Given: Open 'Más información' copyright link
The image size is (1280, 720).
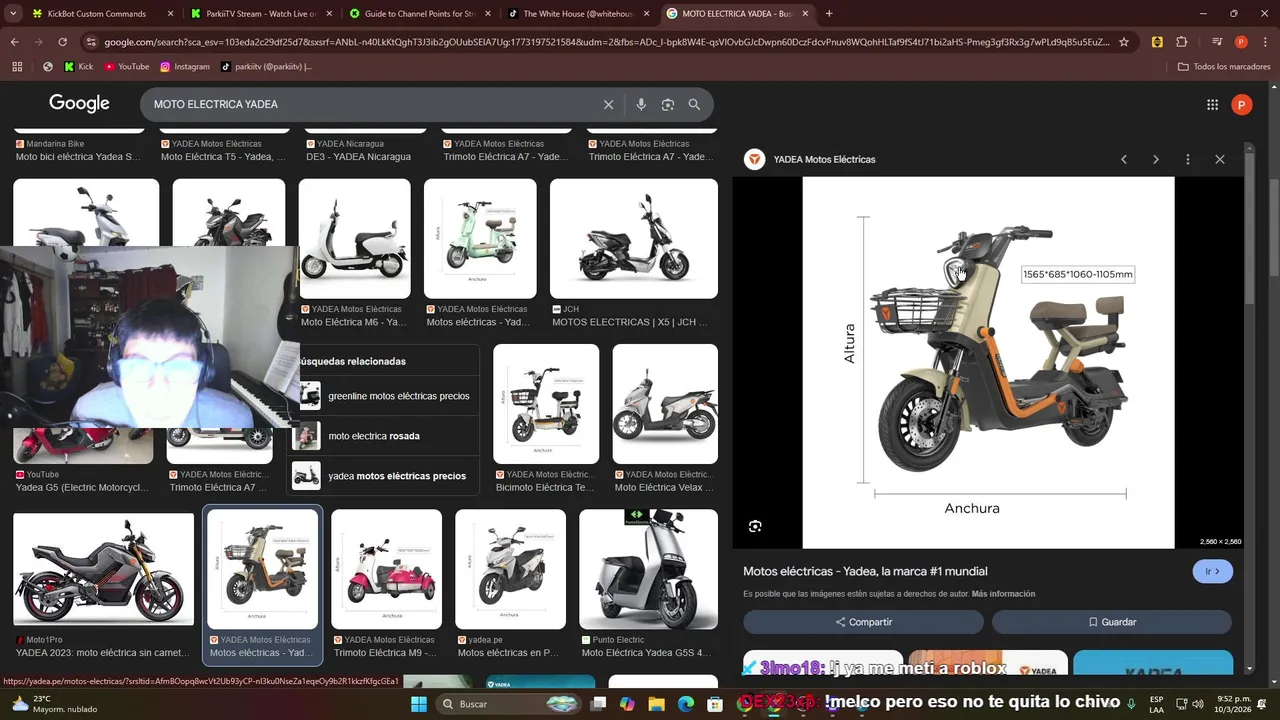Looking at the screenshot, I should 1003,594.
